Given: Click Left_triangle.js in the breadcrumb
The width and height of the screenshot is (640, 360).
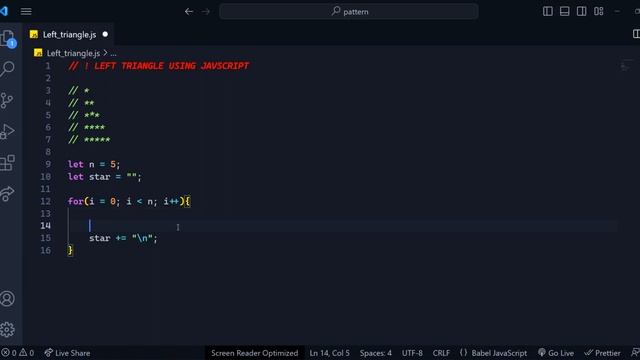Looking at the screenshot, I should tap(73, 53).
